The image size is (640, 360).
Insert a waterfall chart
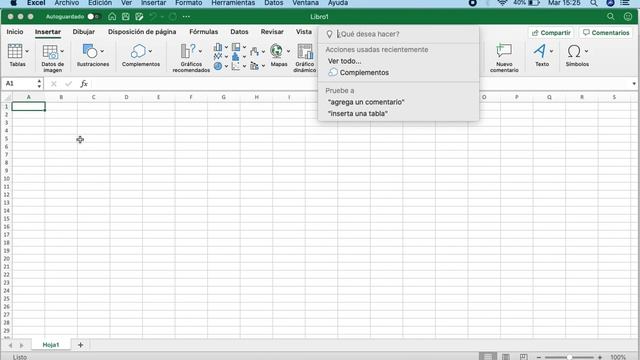[254, 52]
